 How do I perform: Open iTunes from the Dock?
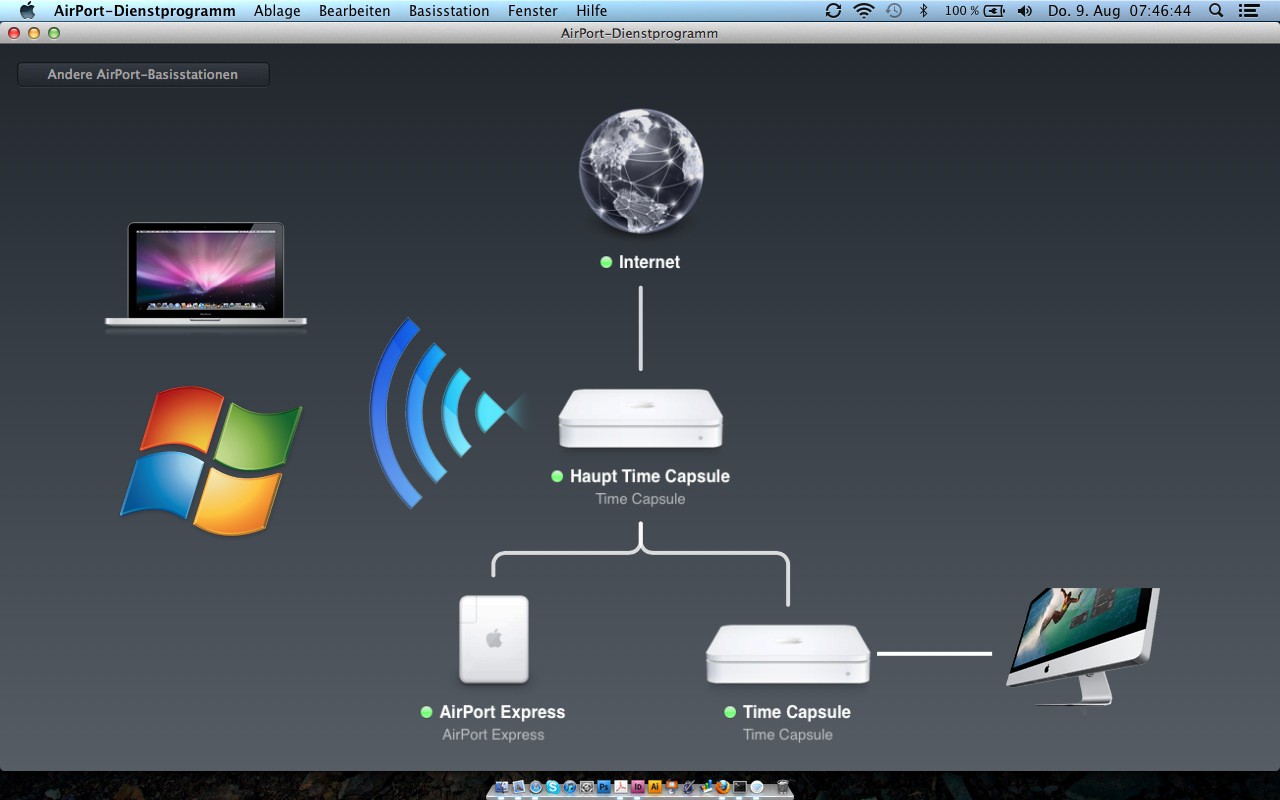[570, 787]
